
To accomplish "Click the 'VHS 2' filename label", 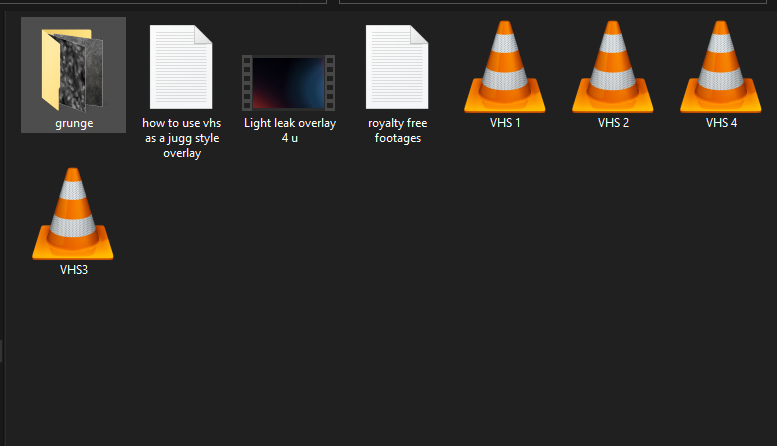I will pyautogui.click(x=613, y=123).
